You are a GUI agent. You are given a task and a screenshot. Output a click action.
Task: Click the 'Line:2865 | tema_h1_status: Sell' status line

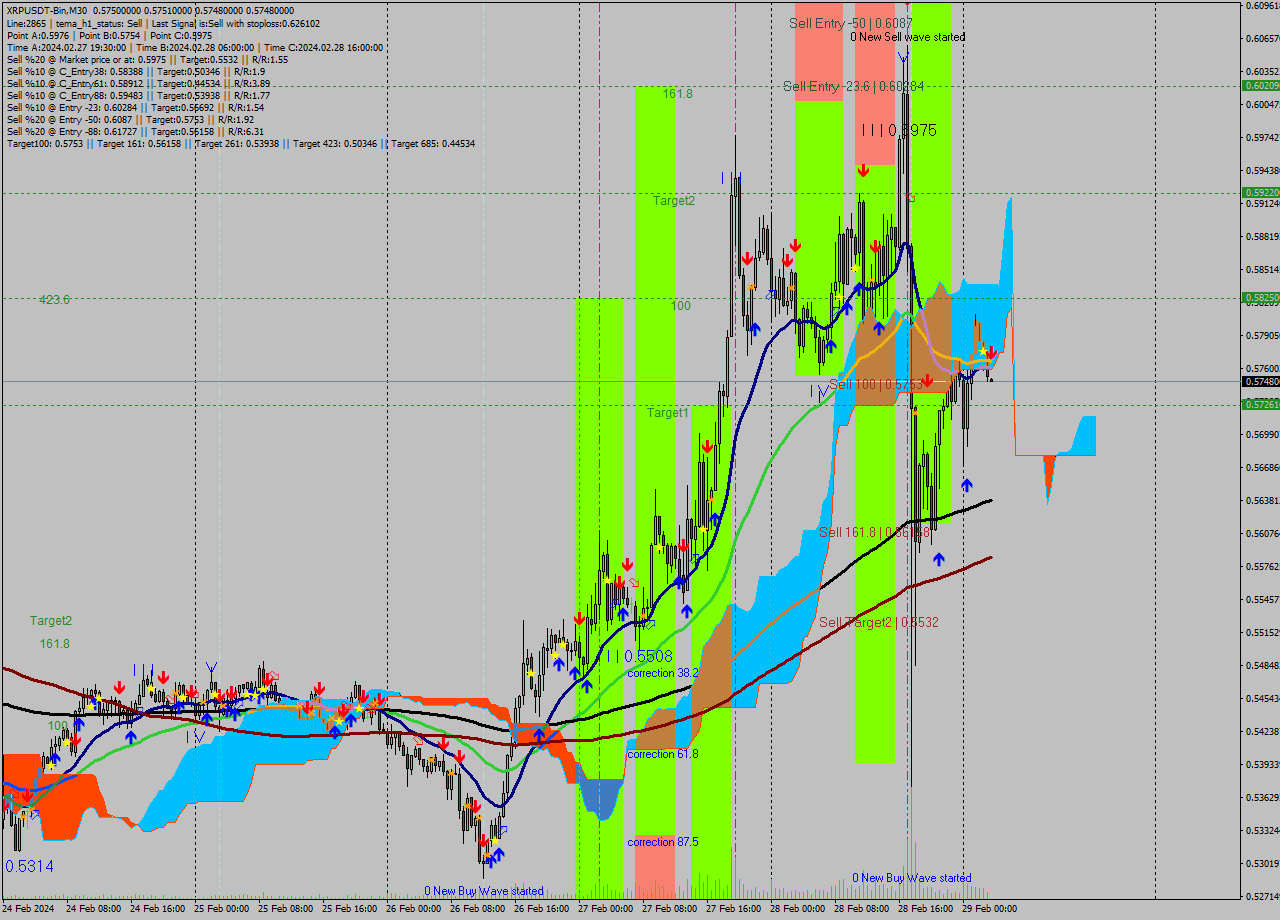click(x=163, y=23)
